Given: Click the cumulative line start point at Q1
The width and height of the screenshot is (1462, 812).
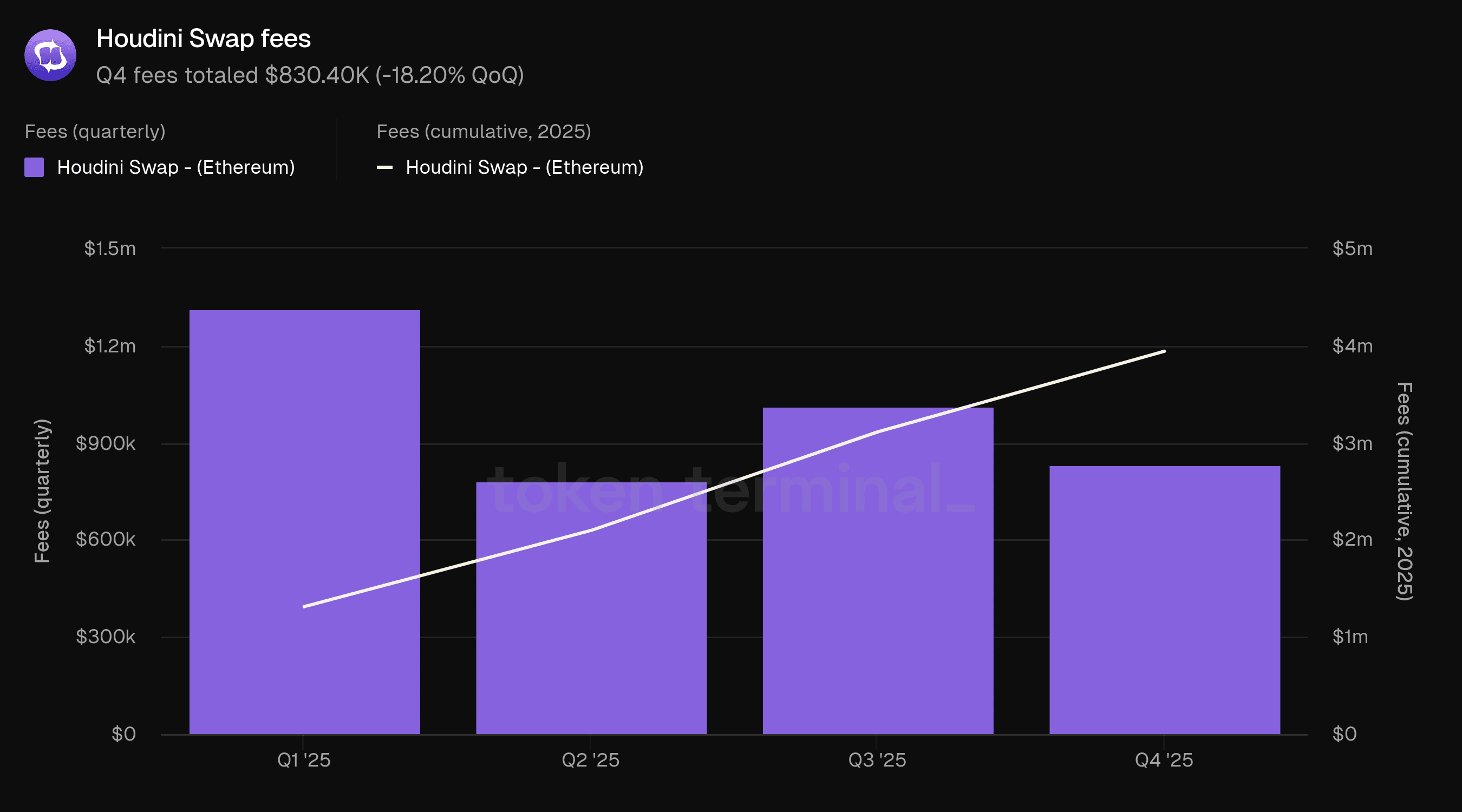Looking at the screenshot, I should click(x=305, y=606).
